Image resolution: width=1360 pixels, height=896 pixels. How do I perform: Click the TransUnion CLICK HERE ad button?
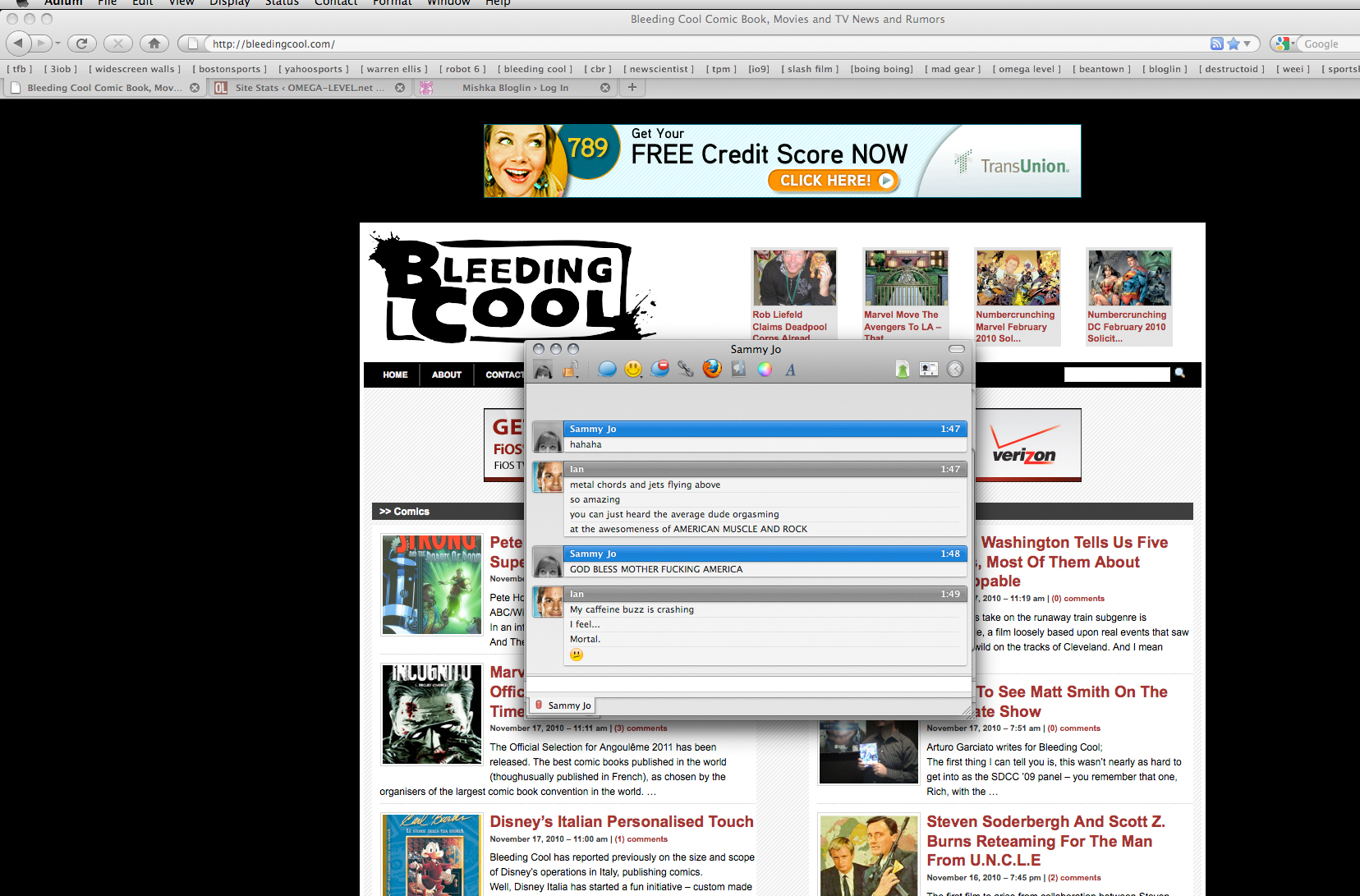point(834,181)
